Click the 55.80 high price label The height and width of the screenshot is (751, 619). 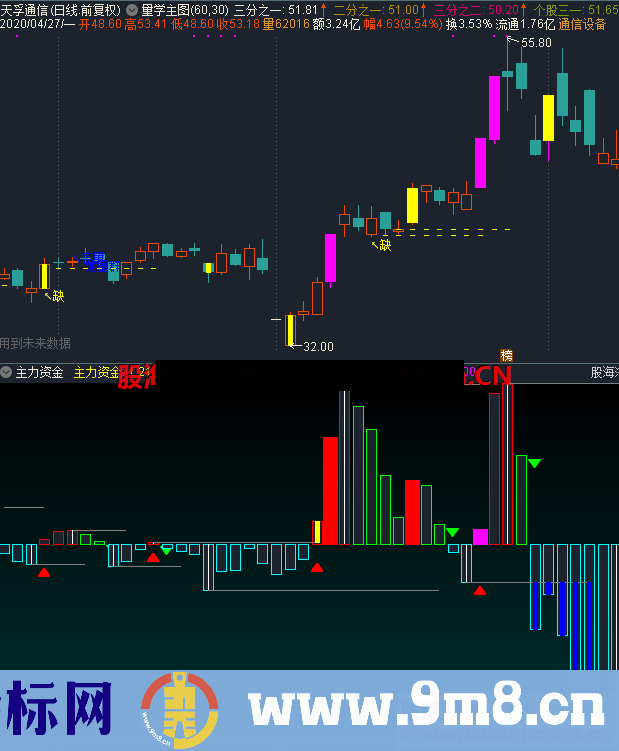point(536,43)
